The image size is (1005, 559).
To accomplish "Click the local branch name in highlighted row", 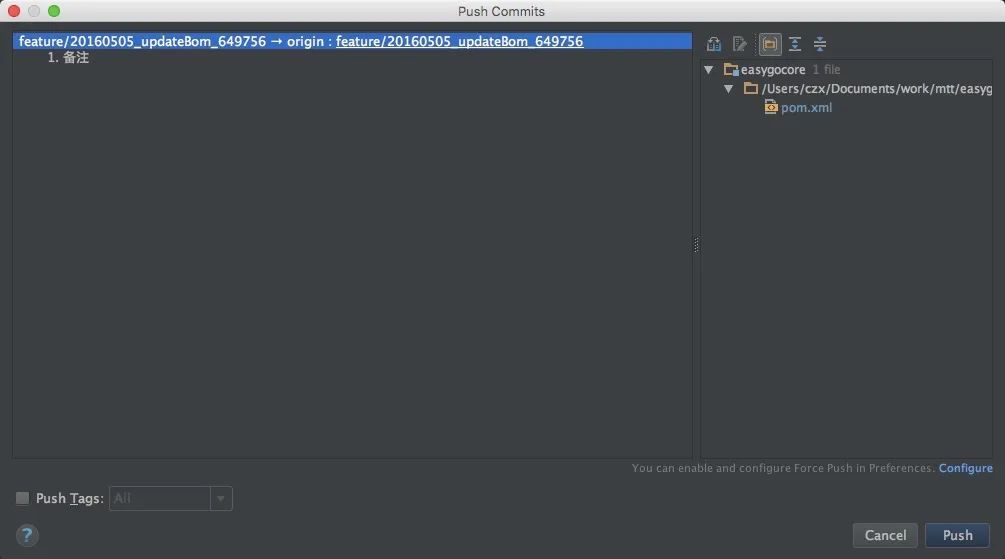I will [x=142, y=41].
